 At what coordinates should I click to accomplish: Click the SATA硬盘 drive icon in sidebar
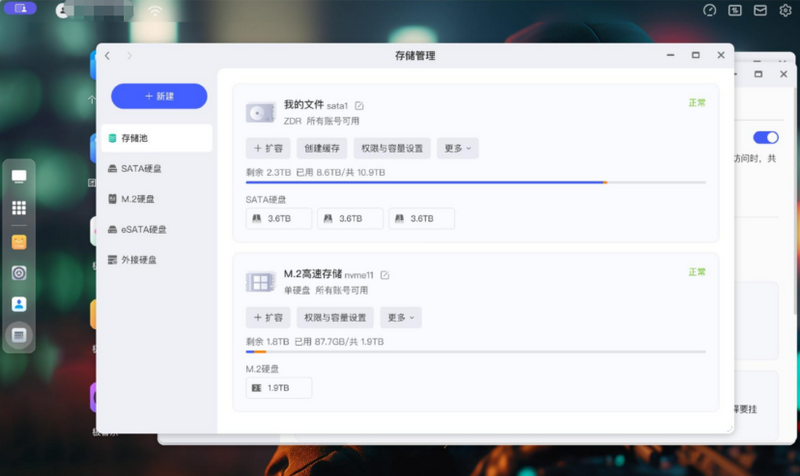tap(112, 169)
